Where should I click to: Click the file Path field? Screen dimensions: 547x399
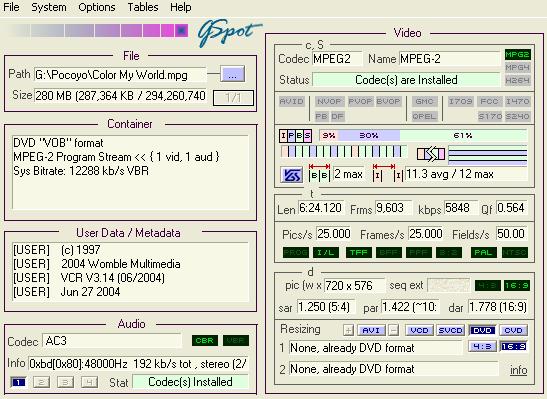[120, 75]
